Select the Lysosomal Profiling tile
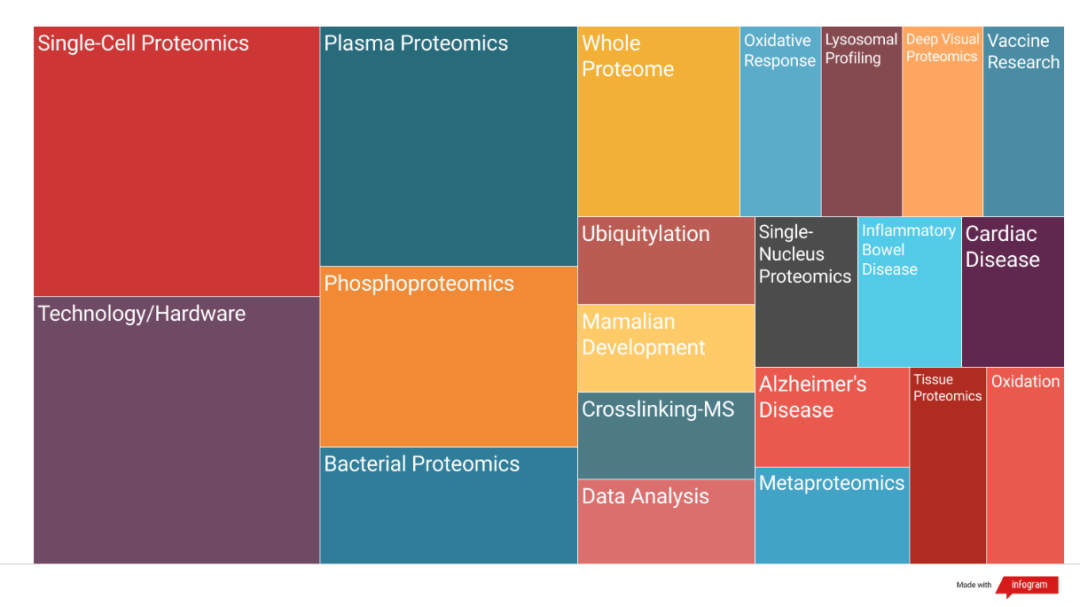1080x607 pixels. [x=862, y=121]
